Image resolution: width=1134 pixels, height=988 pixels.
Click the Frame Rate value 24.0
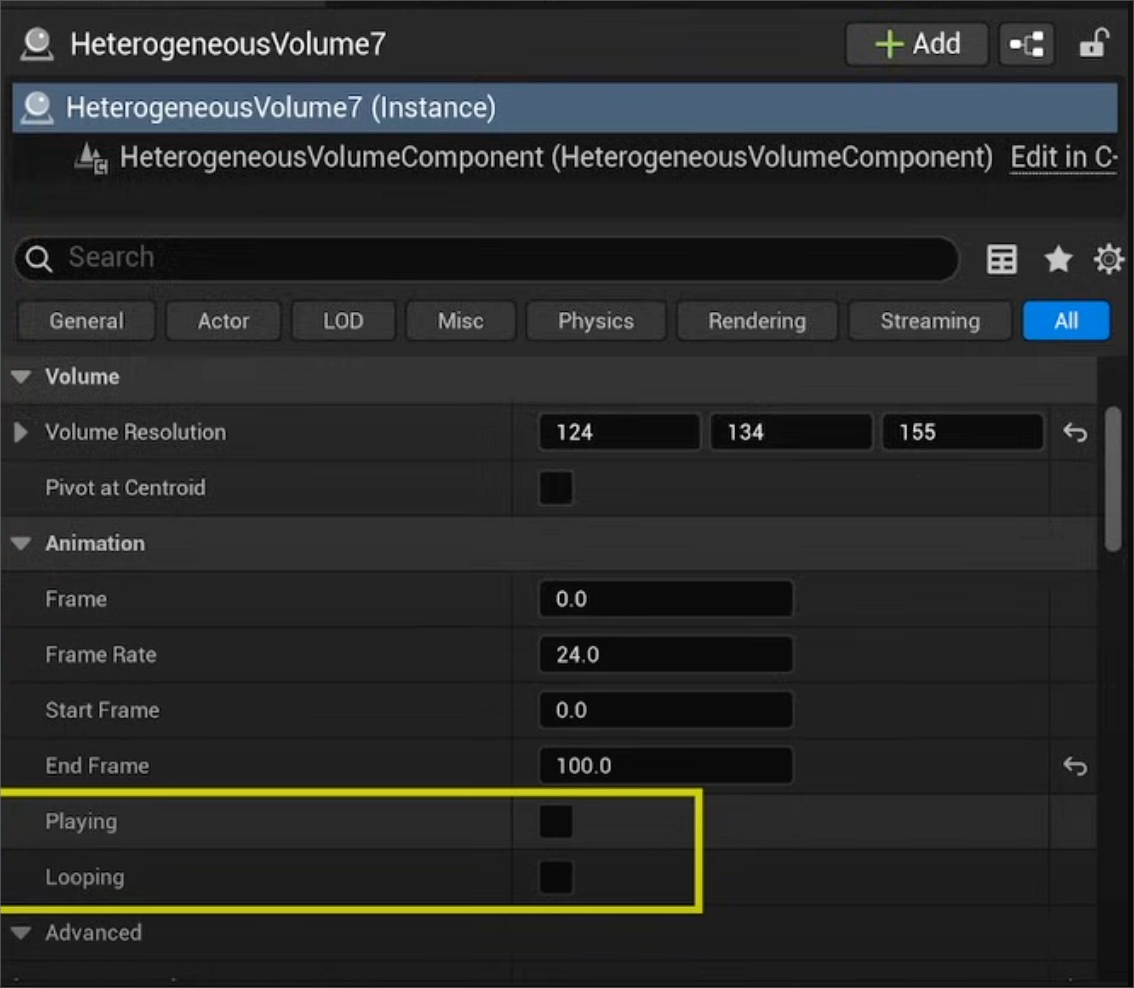[666, 655]
